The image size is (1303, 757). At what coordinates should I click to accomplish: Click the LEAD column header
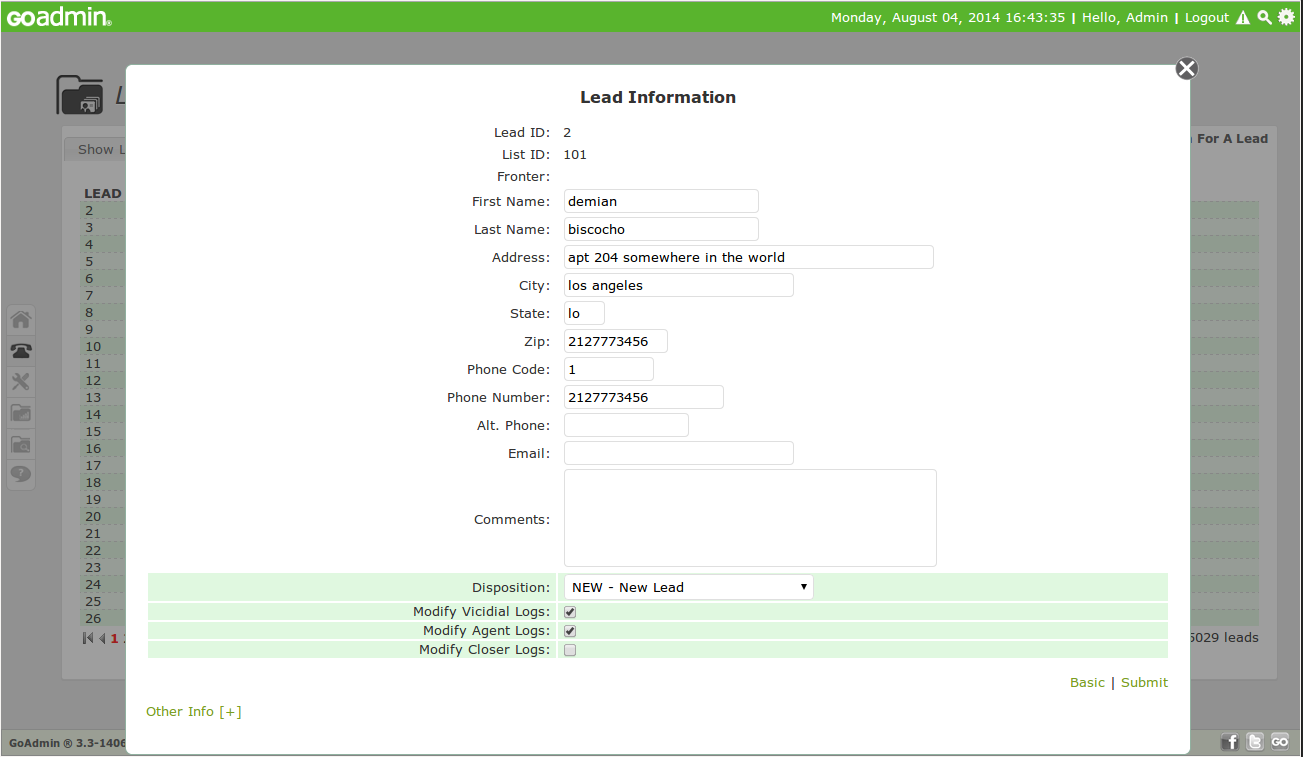point(103,194)
